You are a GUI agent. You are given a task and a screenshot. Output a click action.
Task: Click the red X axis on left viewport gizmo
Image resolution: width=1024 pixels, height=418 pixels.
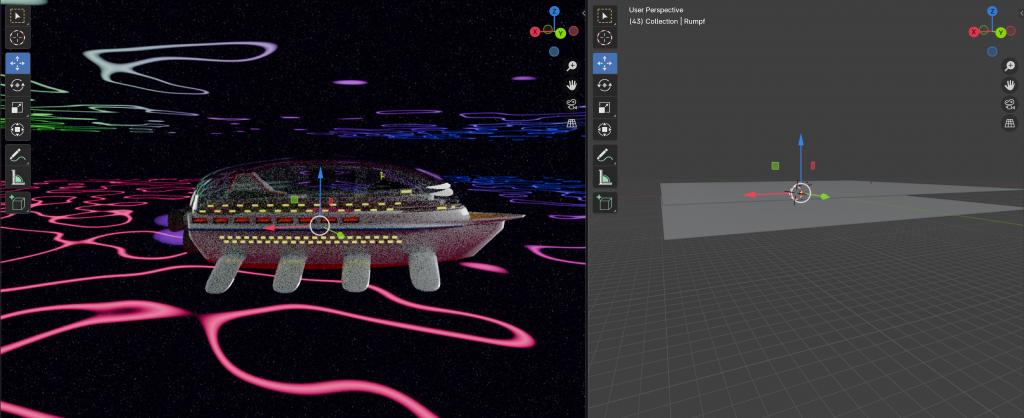tap(536, 32)
